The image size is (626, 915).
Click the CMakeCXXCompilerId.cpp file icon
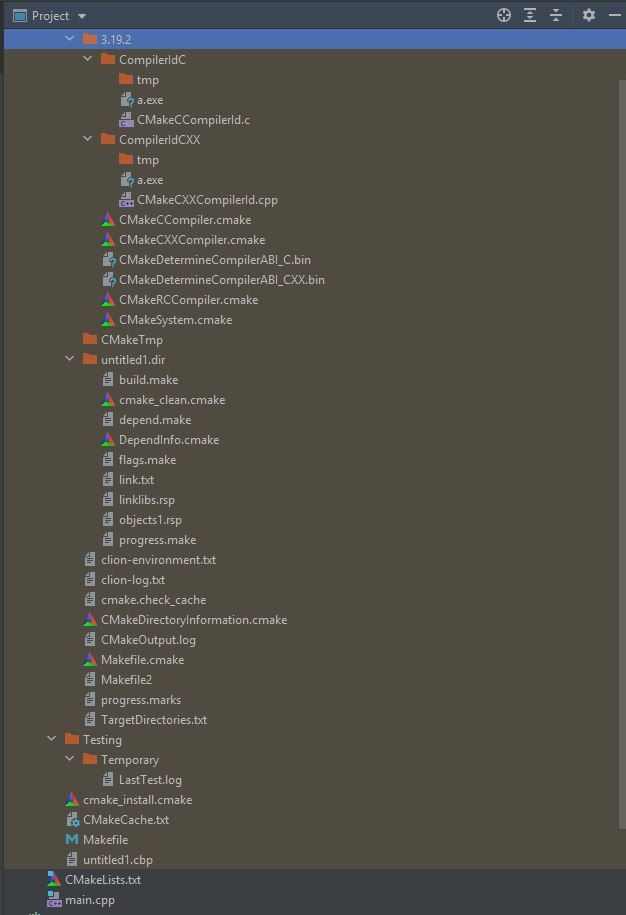[x=126, y=200]
